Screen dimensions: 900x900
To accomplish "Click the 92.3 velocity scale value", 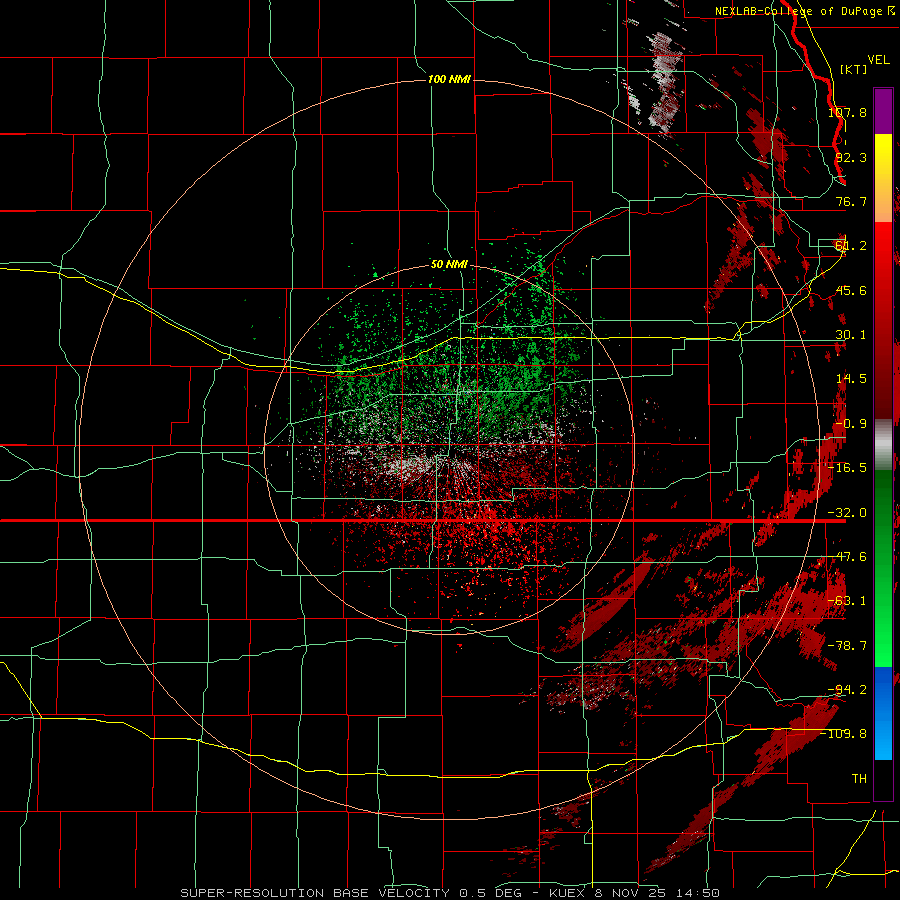I will [851, 157].
